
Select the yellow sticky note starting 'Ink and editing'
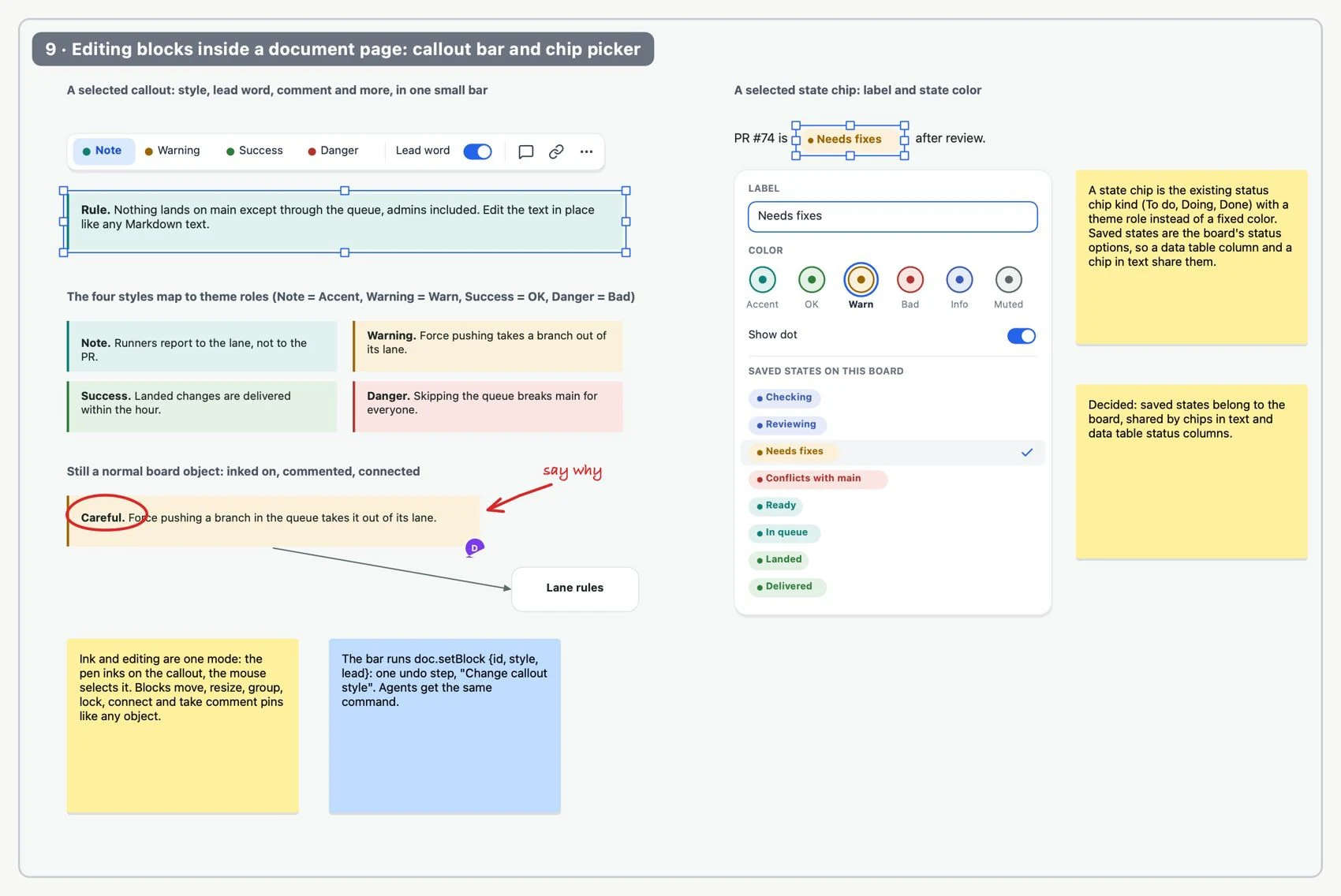[182, 726]
